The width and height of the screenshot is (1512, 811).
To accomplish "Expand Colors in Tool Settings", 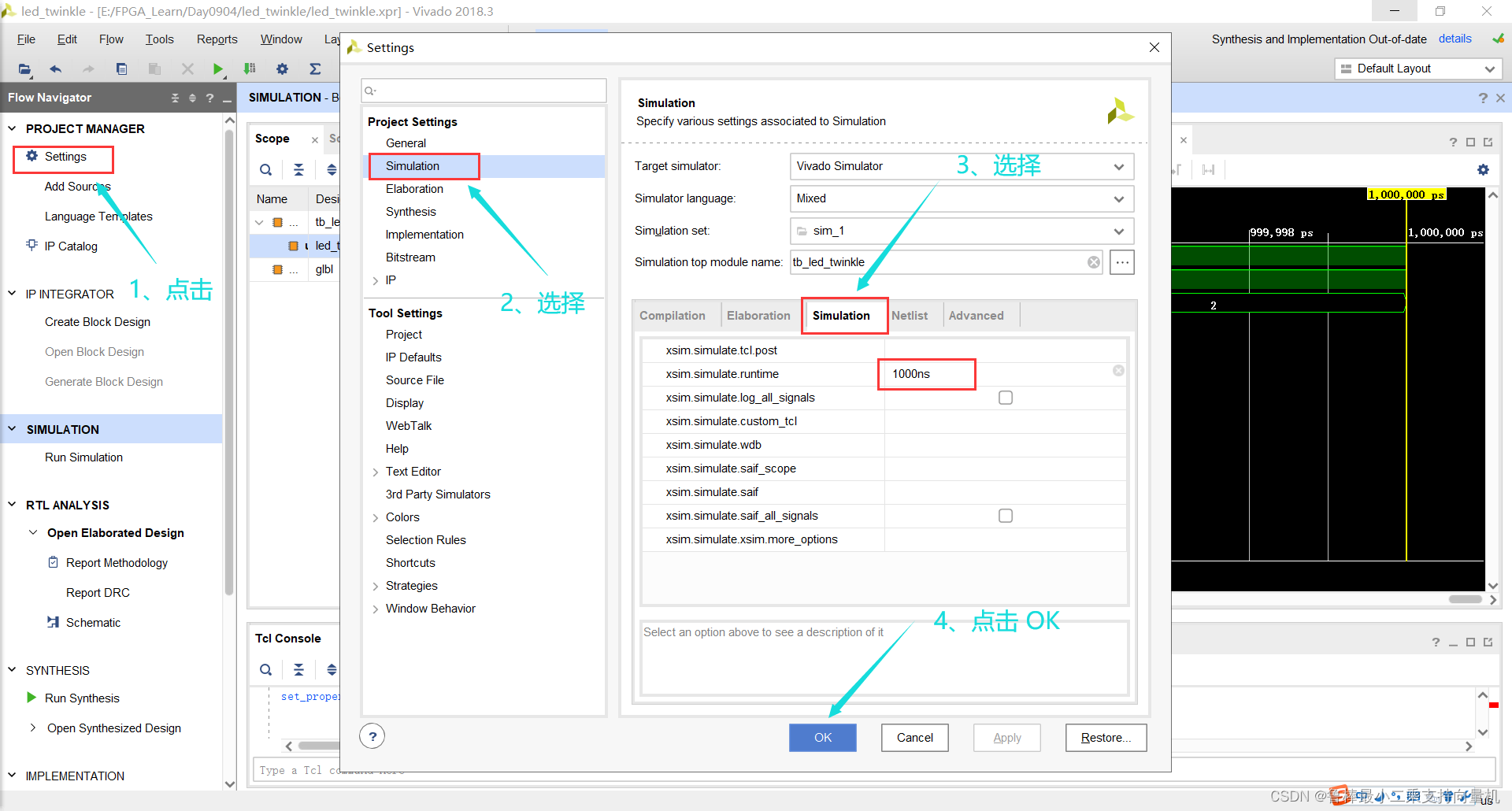I will tap(376, 517).
